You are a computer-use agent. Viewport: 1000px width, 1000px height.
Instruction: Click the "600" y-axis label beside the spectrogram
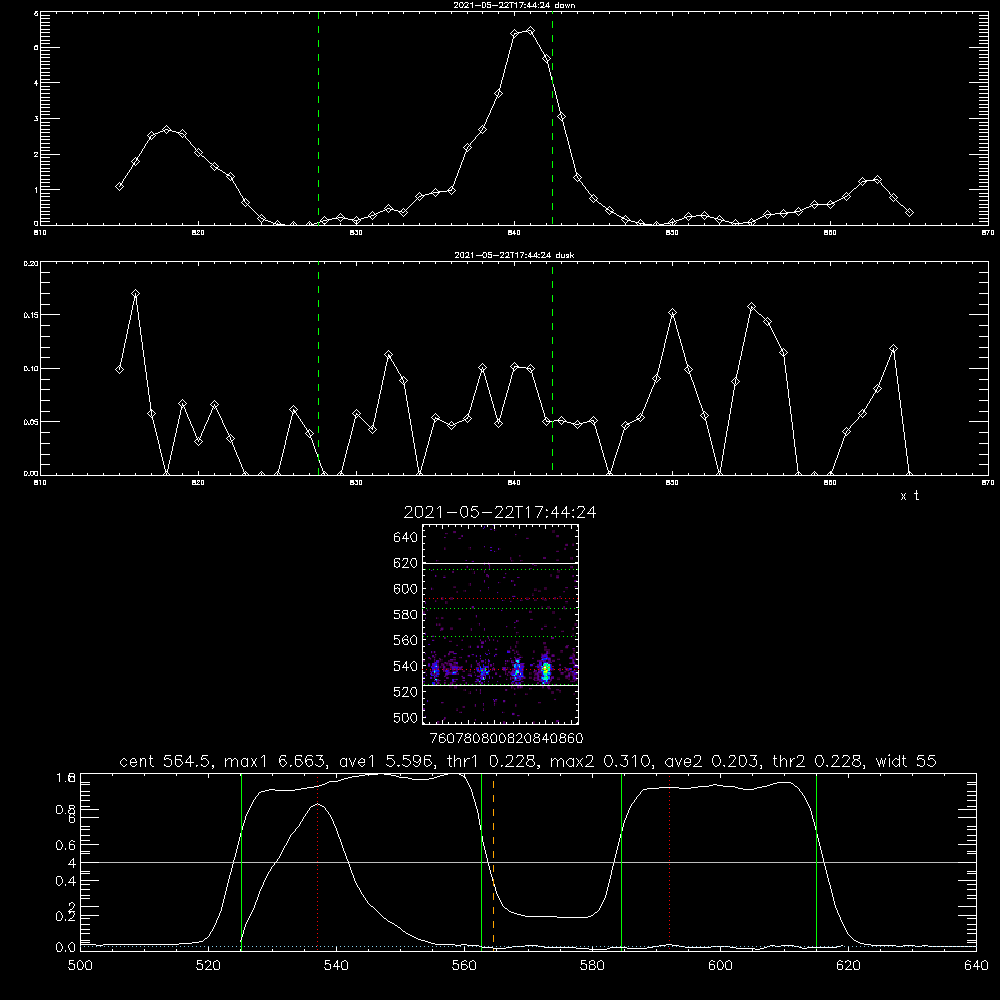[x=406, y=589]
